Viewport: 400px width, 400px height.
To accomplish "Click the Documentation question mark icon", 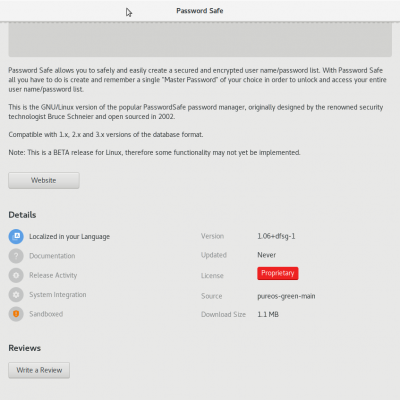I will [16, 256].
